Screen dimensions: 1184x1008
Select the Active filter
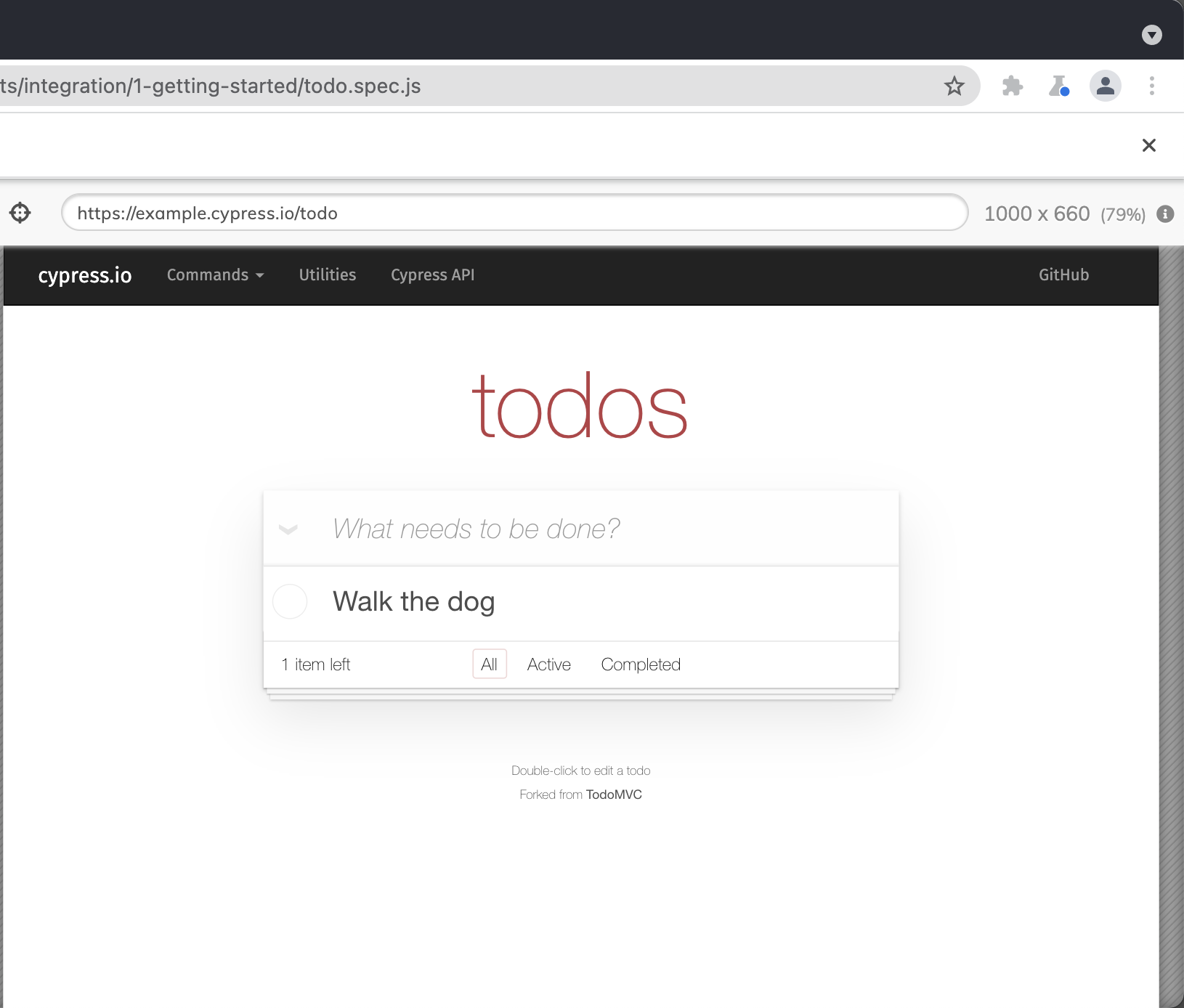tap(549, 664)
